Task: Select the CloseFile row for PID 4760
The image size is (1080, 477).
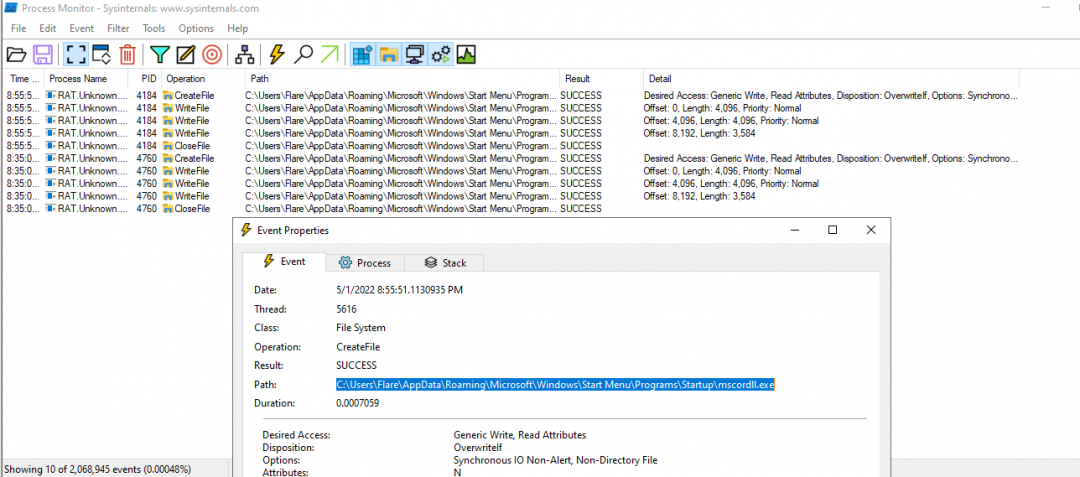Action: [512, 209]
